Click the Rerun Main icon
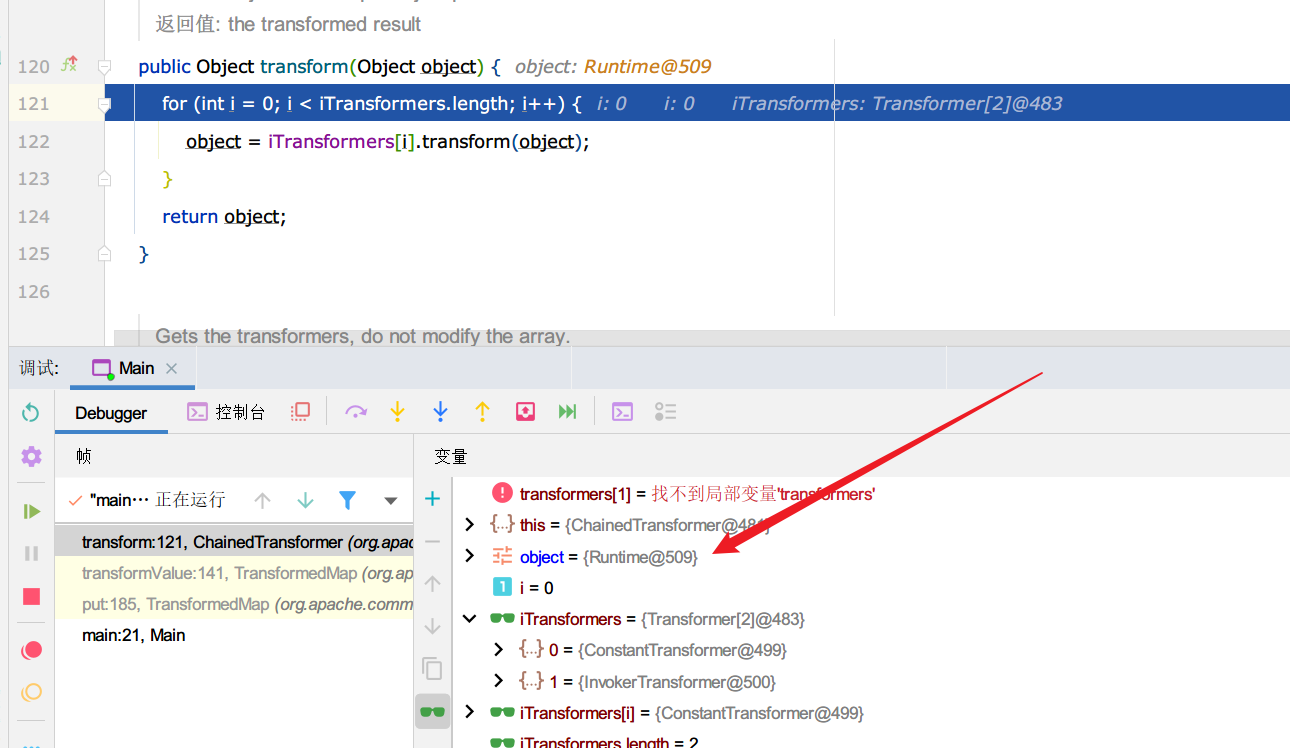1290x748 pixels. [31, 413]
